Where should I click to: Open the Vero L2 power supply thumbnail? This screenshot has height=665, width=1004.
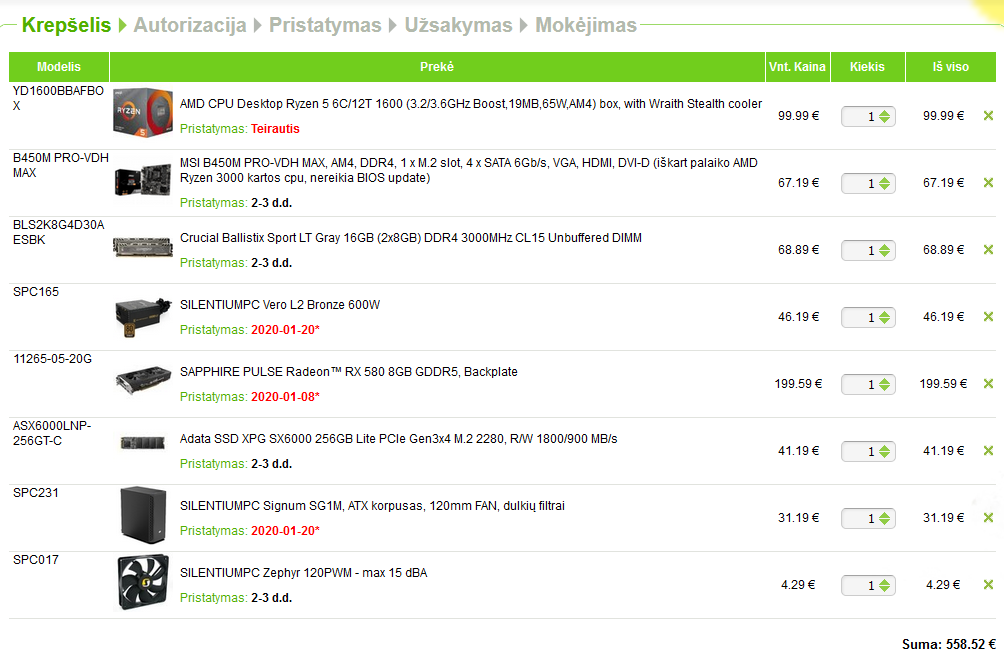pyautogui.click(x=143, y=316)
